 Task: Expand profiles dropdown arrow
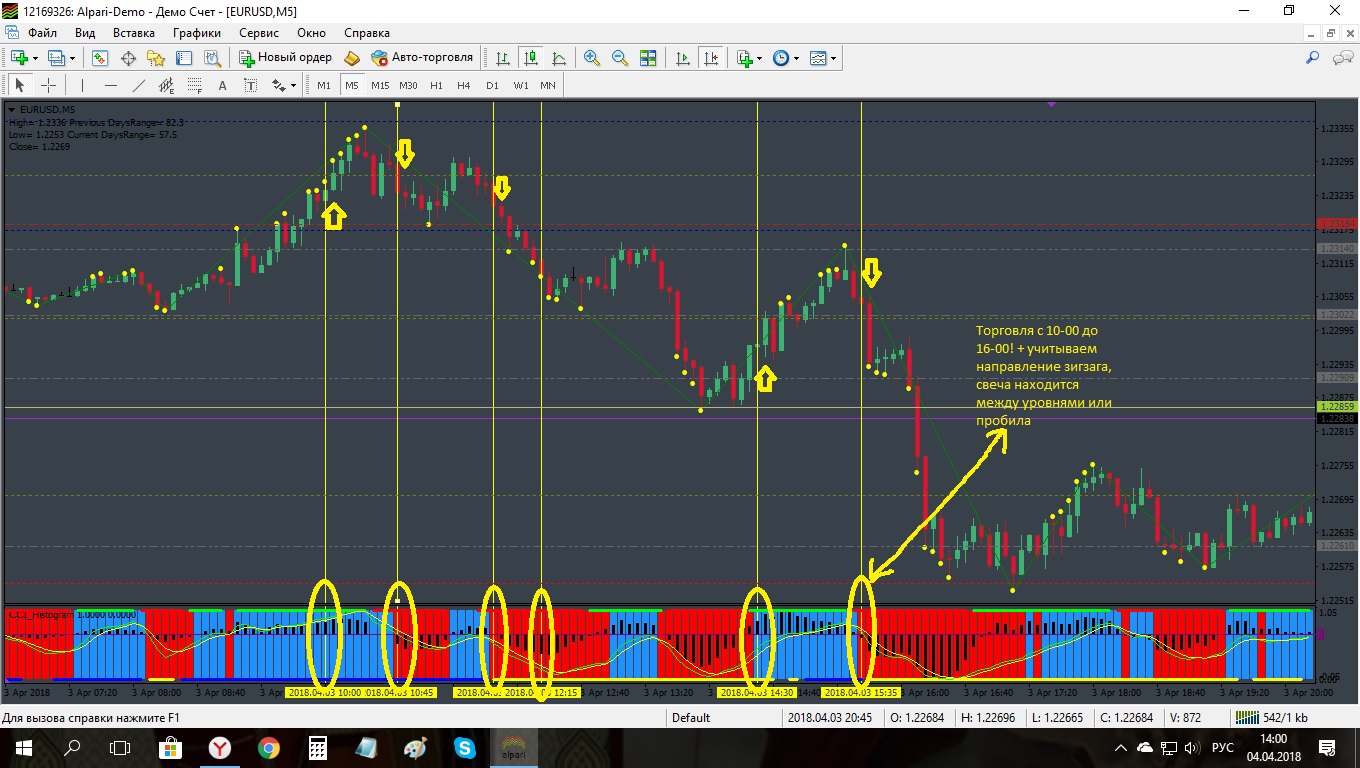pos(72,58)
